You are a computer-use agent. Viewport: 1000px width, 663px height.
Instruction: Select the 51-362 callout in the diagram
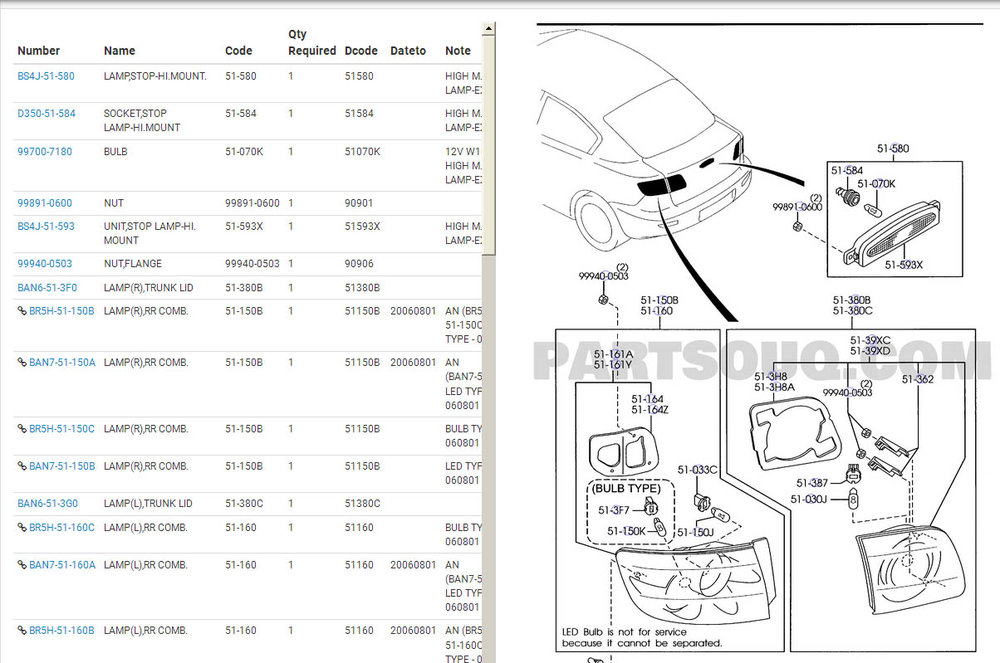coord(917,379)
